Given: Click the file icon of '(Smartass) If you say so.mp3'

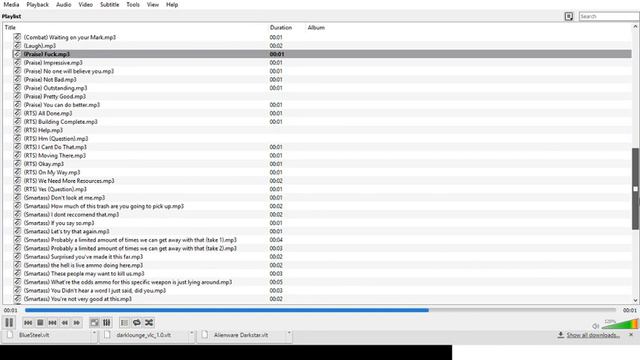Looking at the screenshot, I should [x=17, y=223].
